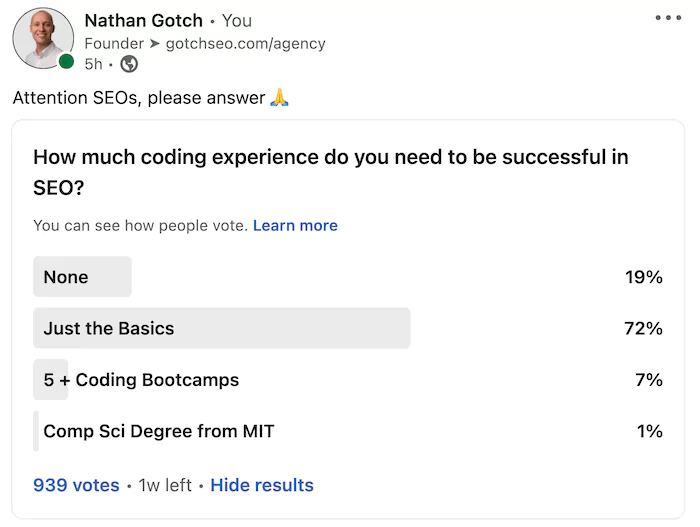Click Hide results
700x527 pixels.
tap(262, 485)
